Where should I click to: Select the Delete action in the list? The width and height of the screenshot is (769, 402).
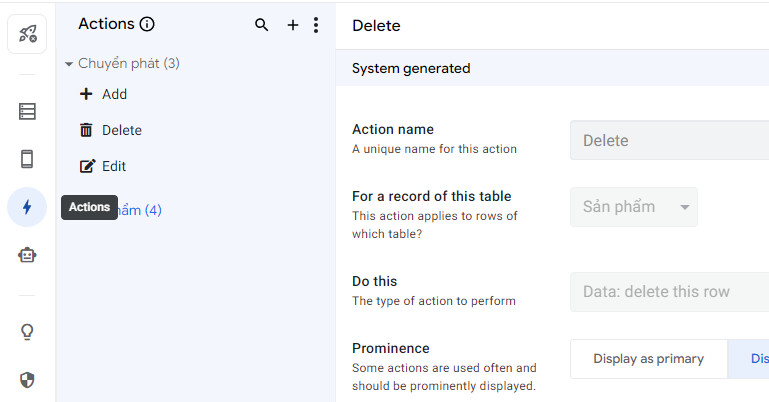(121, 130)
